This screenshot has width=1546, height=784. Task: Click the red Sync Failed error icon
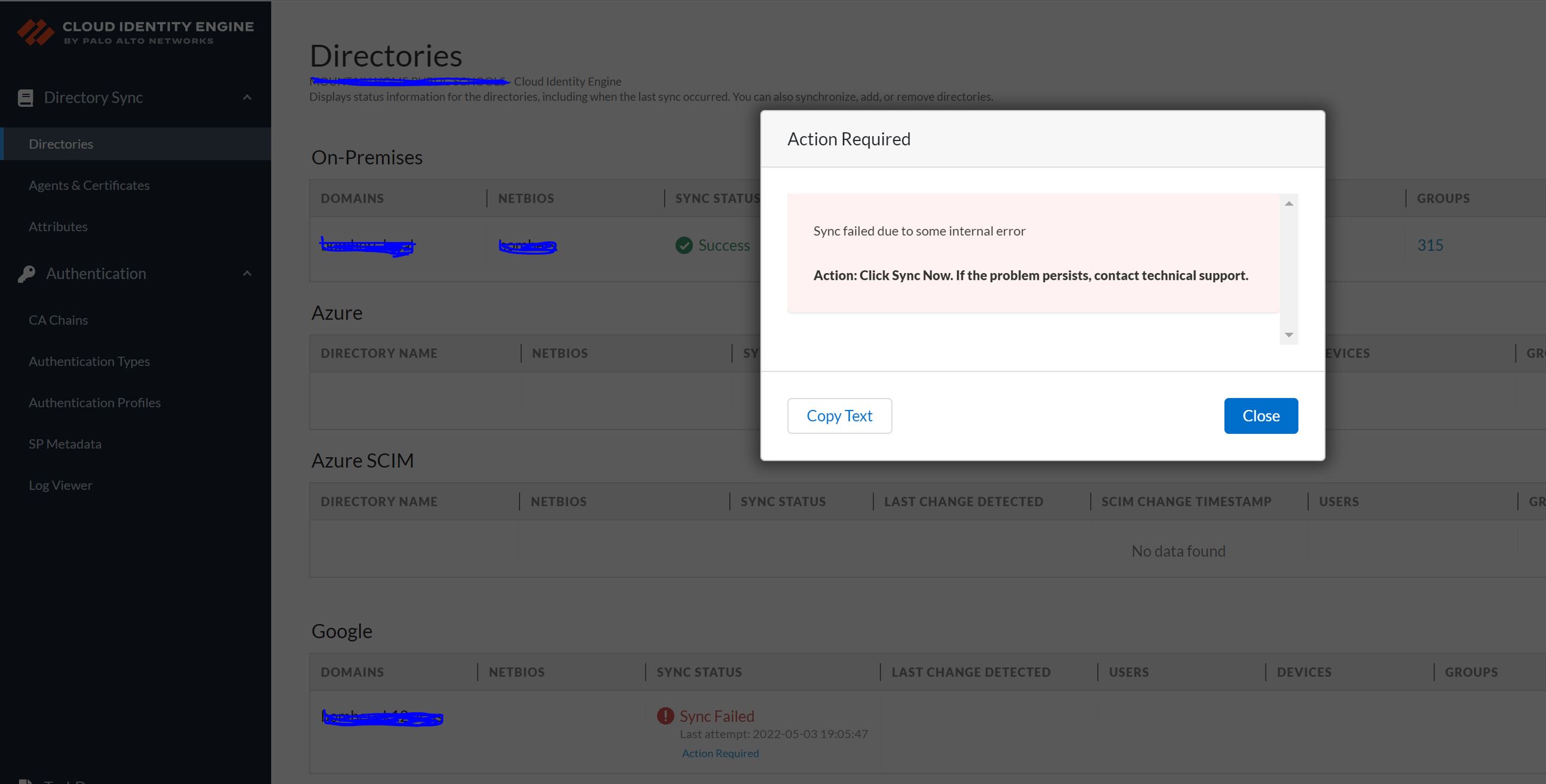[664, 715]
